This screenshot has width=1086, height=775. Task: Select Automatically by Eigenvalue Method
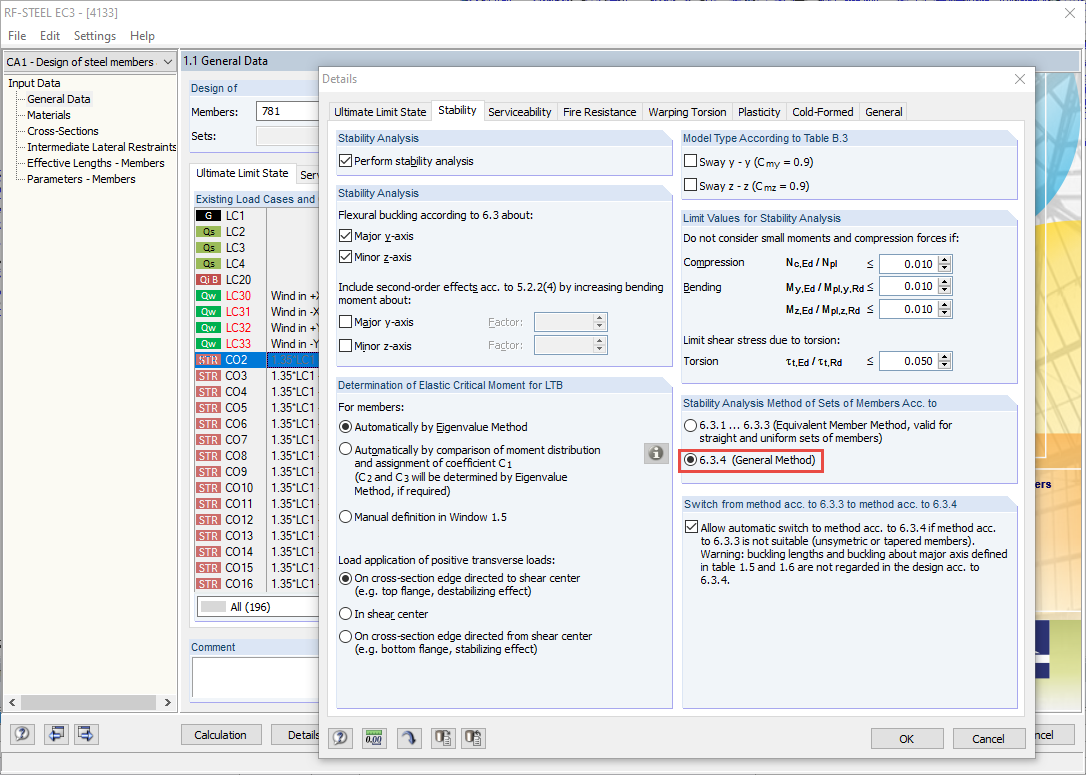click(346, 427)
